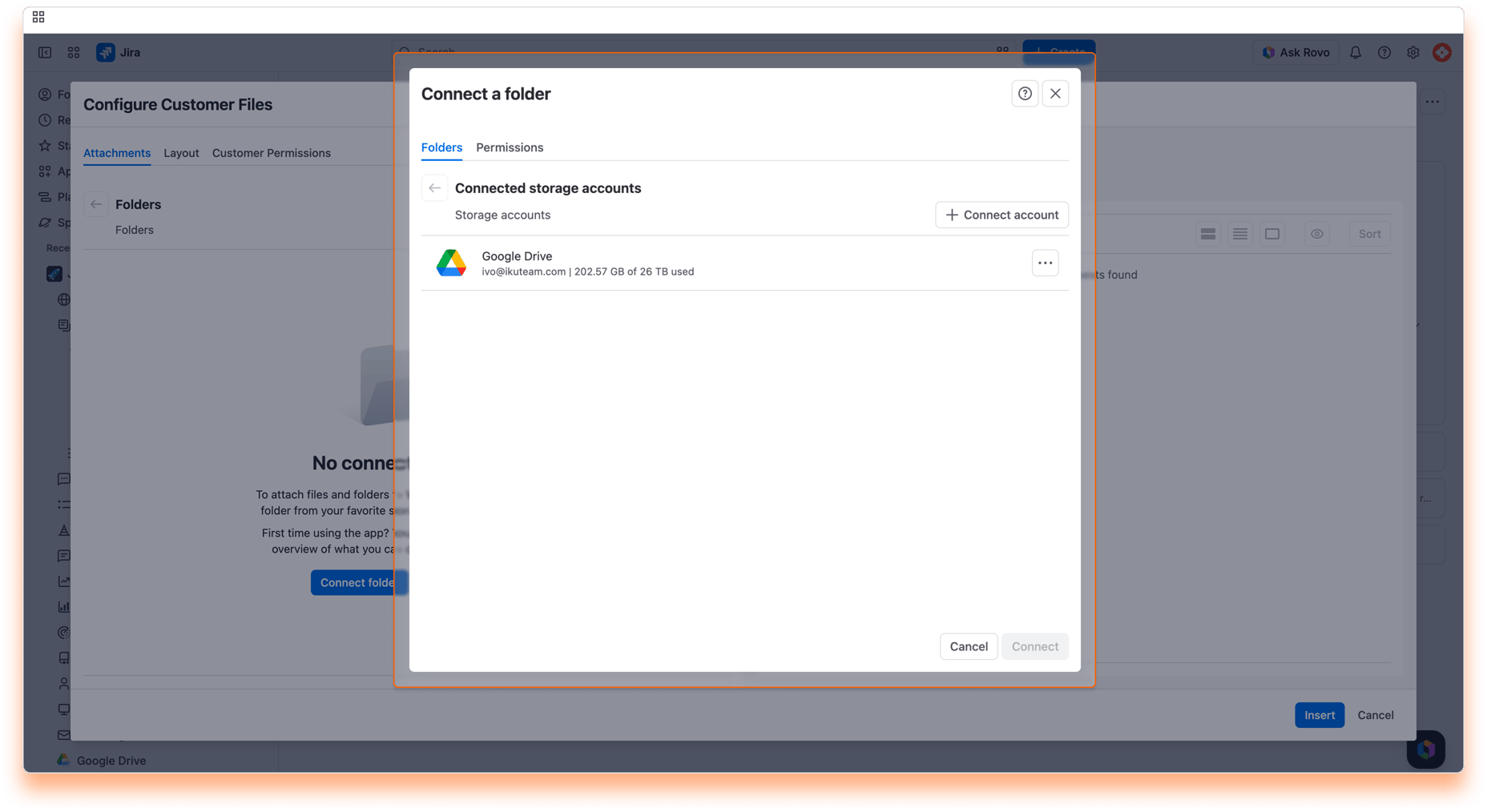
Task: Cancel the Connect a folder dialog
Action: click(968, 646)
